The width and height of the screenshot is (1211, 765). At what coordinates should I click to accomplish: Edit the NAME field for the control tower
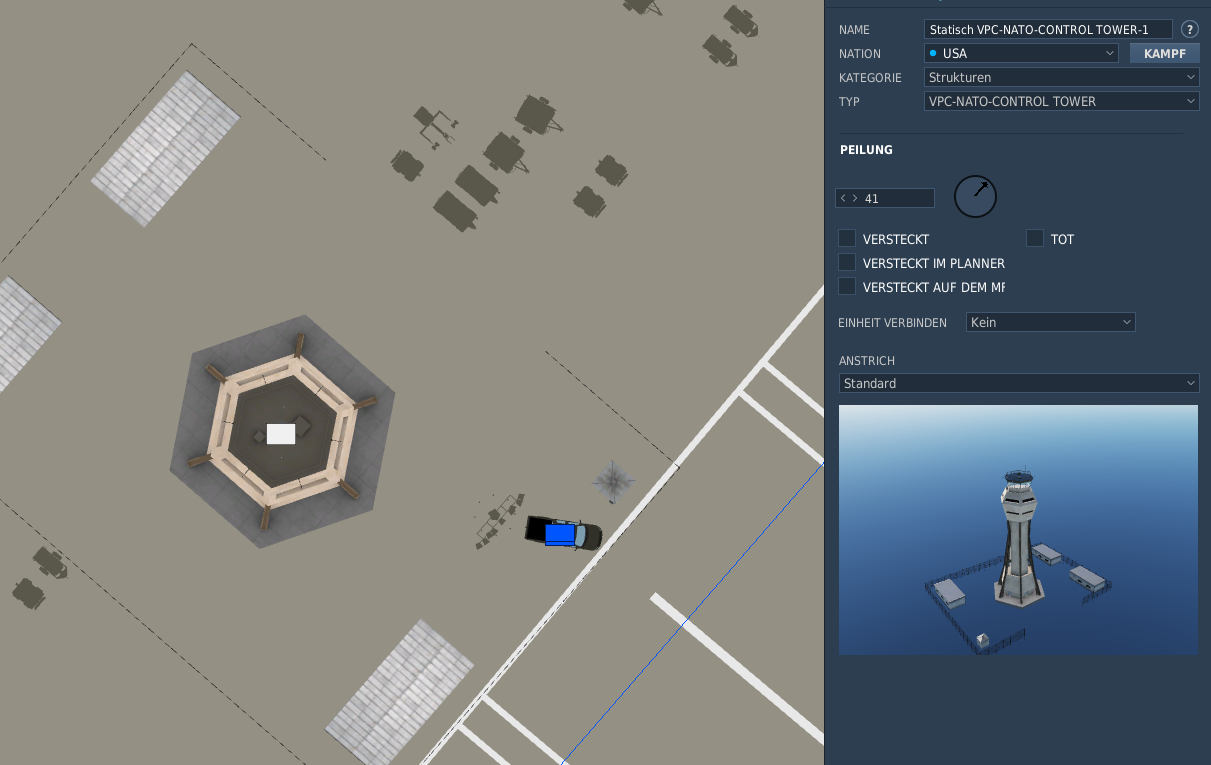click(1048, 29)
